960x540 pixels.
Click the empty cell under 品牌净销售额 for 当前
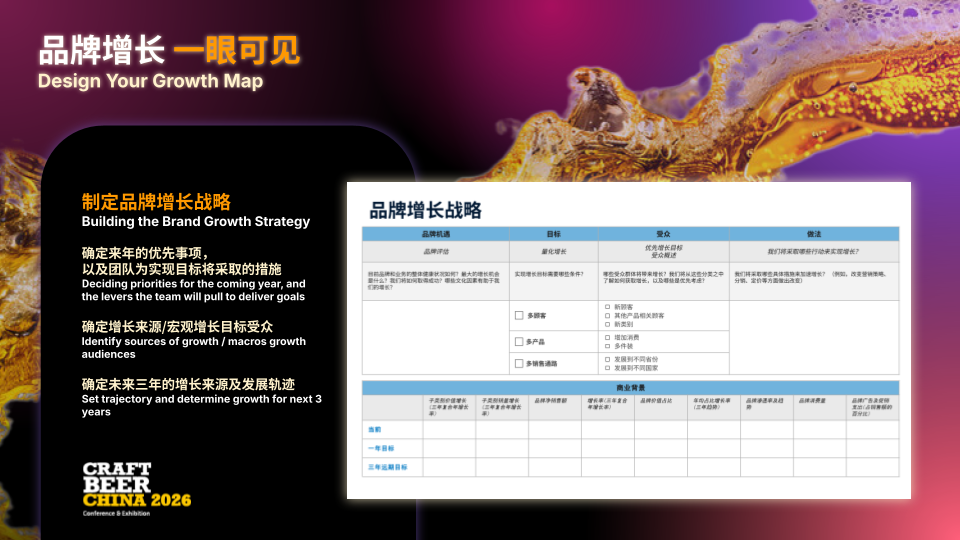[554, 429]
